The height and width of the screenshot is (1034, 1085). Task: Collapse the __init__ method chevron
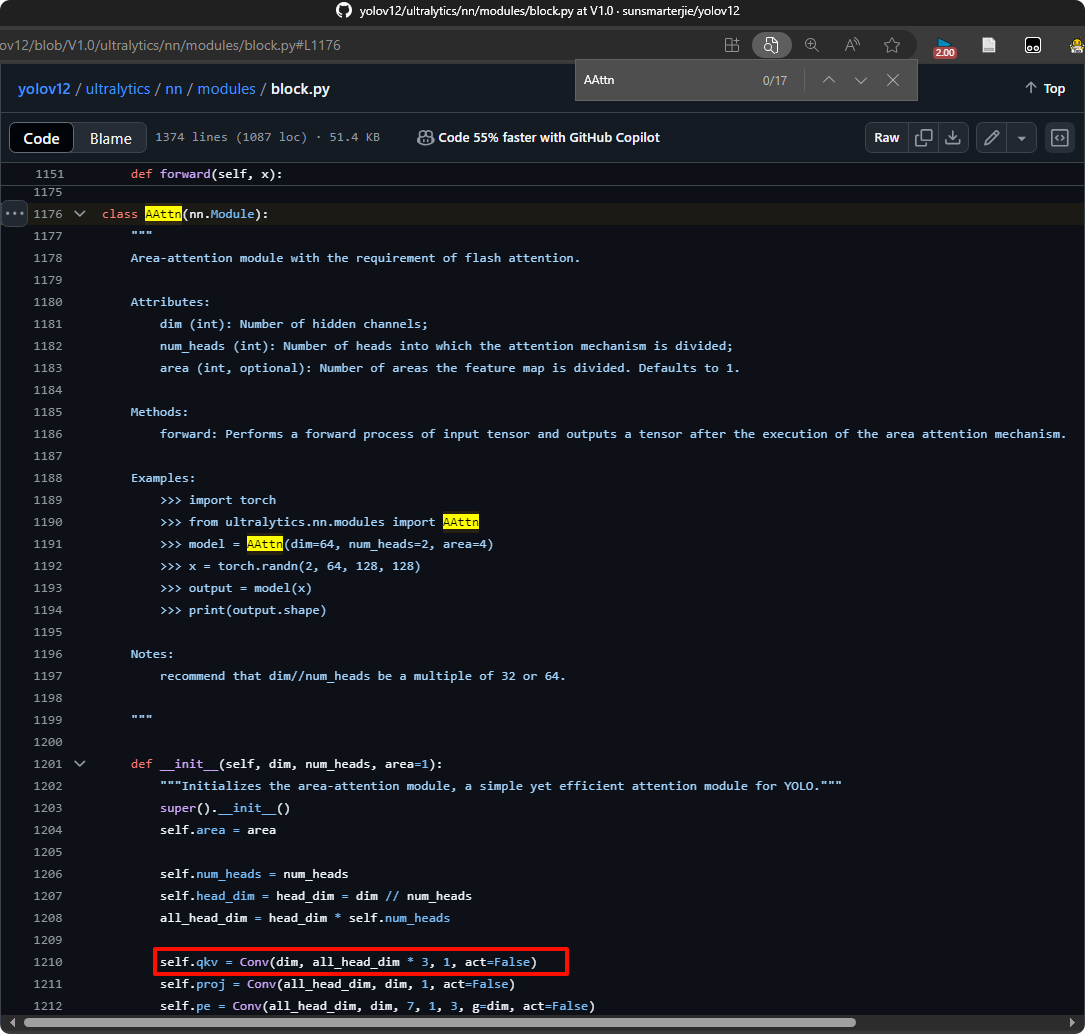coord(79,763)
